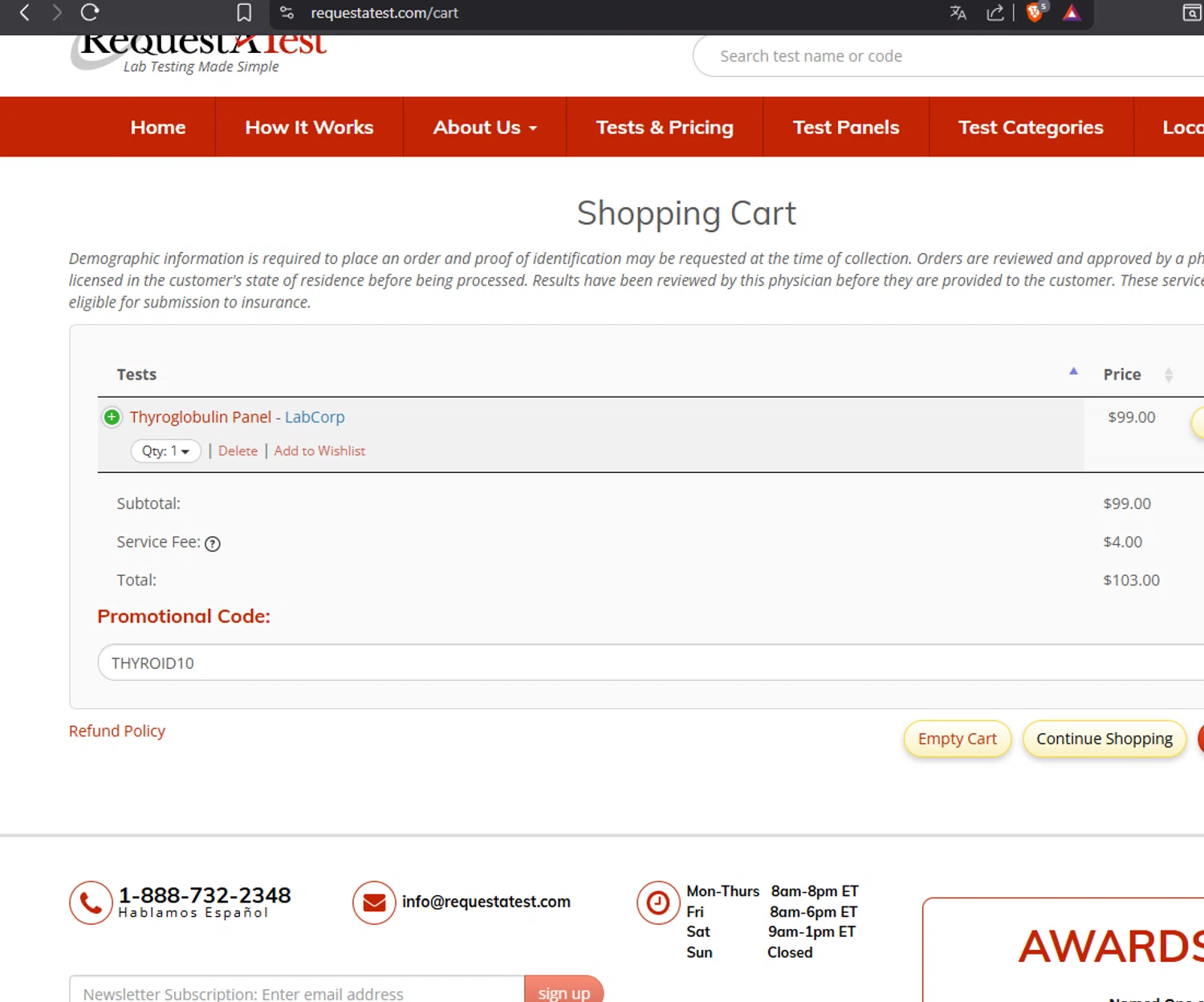This screenshot has width=1204, height=1002.
Task: Click the Service Fee help question icon
Action: 212,544
